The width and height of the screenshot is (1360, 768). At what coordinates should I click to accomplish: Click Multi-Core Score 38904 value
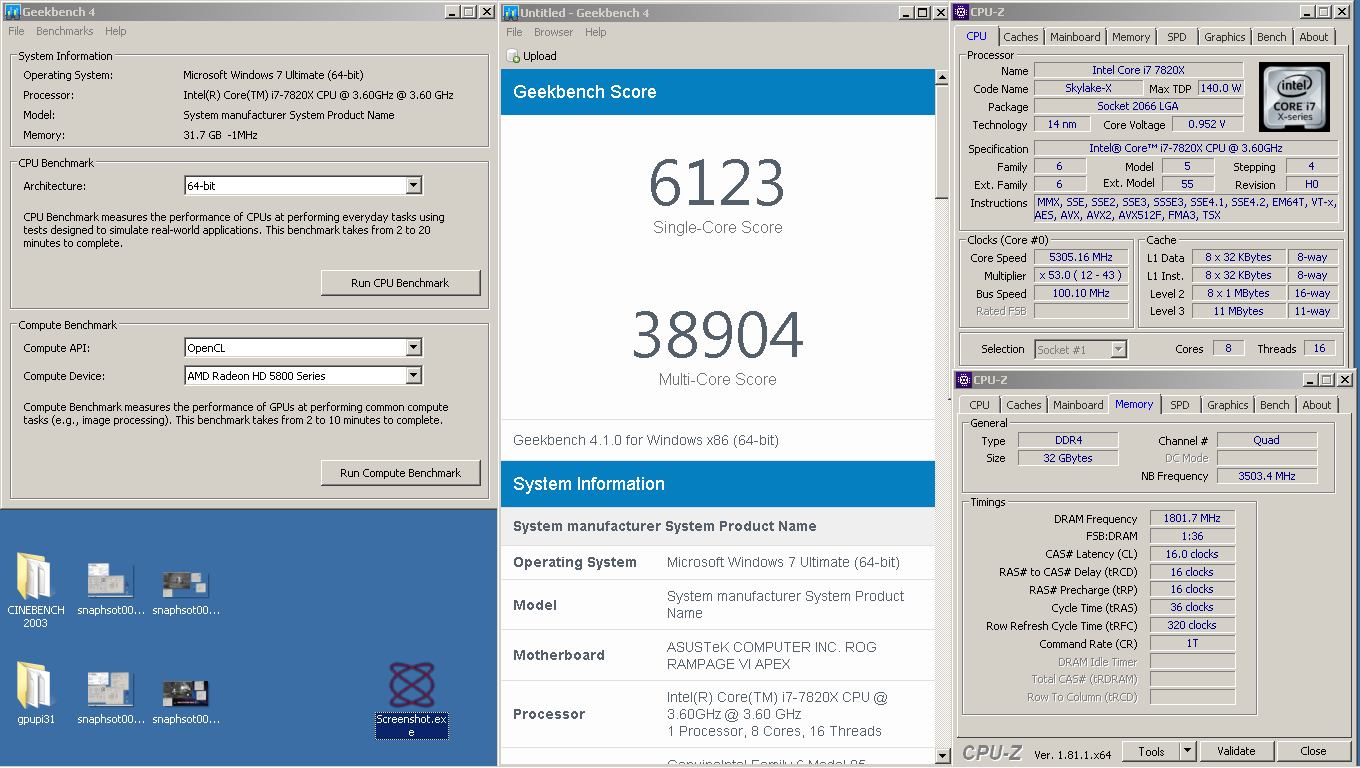tap(717, 336)
